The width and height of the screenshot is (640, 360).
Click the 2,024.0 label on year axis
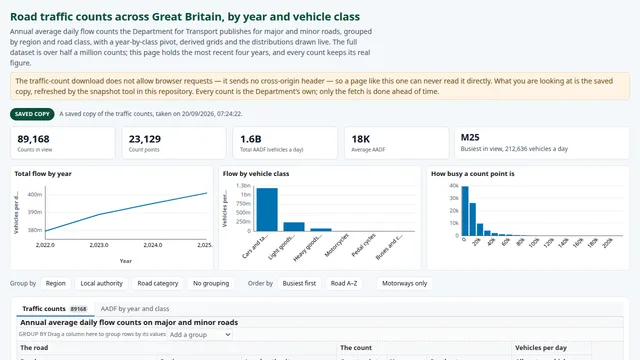click(153, 245)
